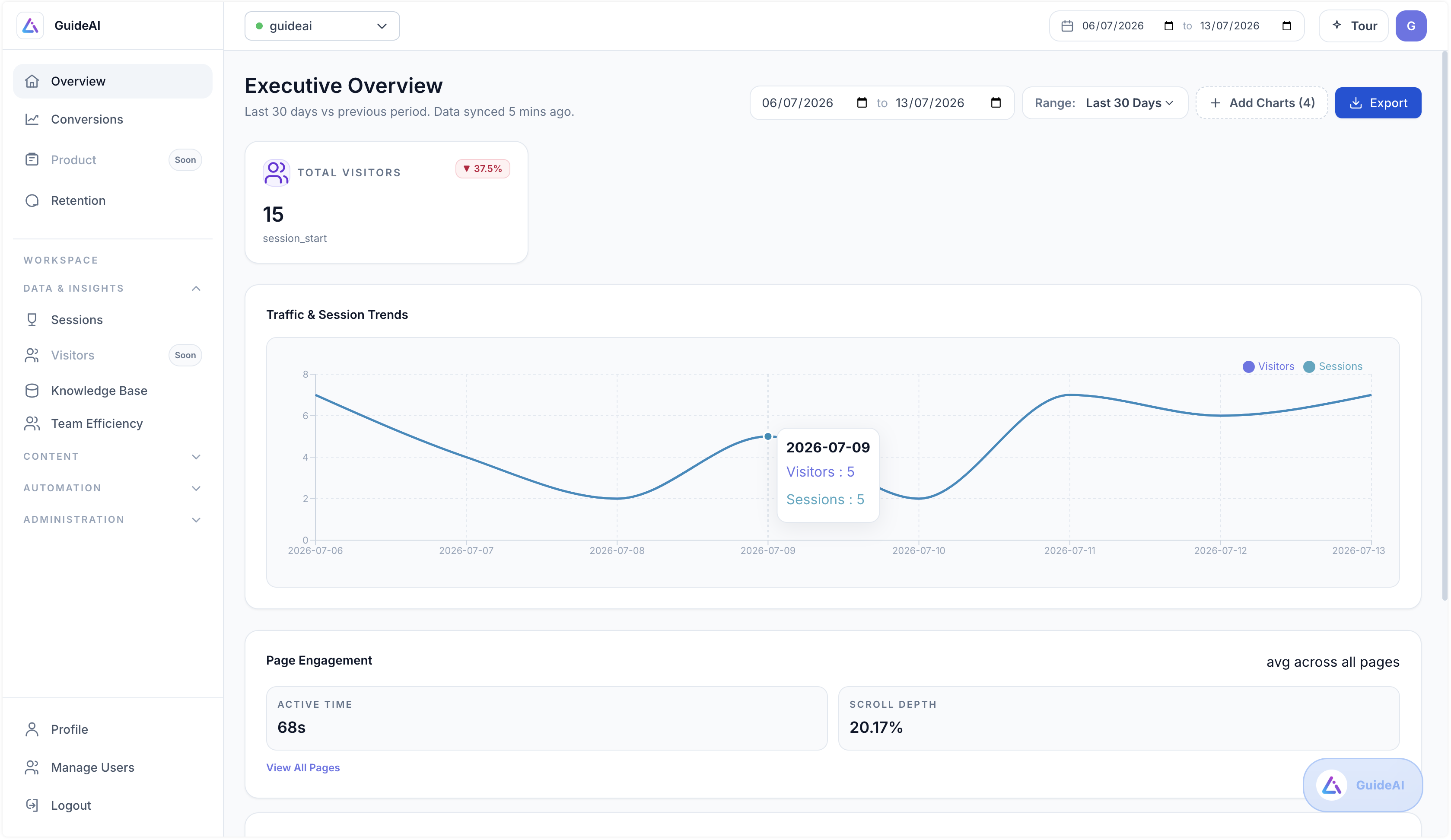Screen dimensions: 1451x840
Task: Click the total visitors value 15
Action: pyautogui.click(x=273, y=214)
